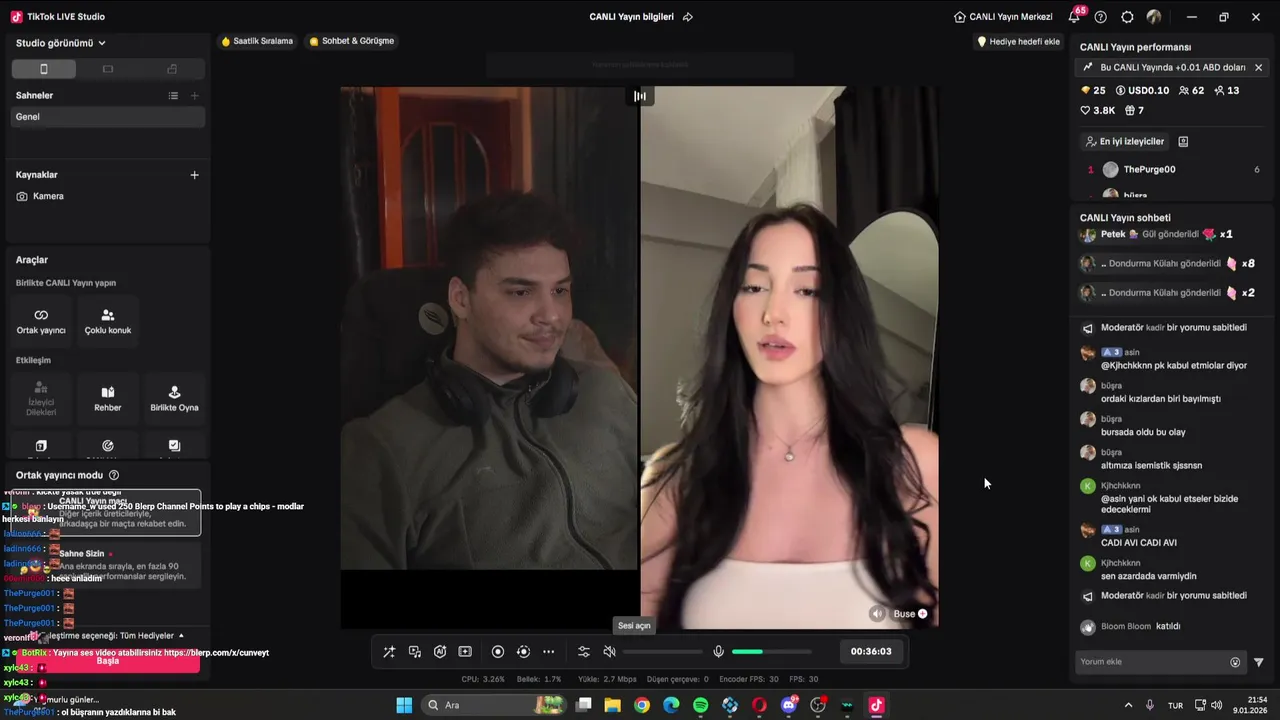1280x720 pixels.
Task: Open the viewer list details icon
Action: [1183, 142]
